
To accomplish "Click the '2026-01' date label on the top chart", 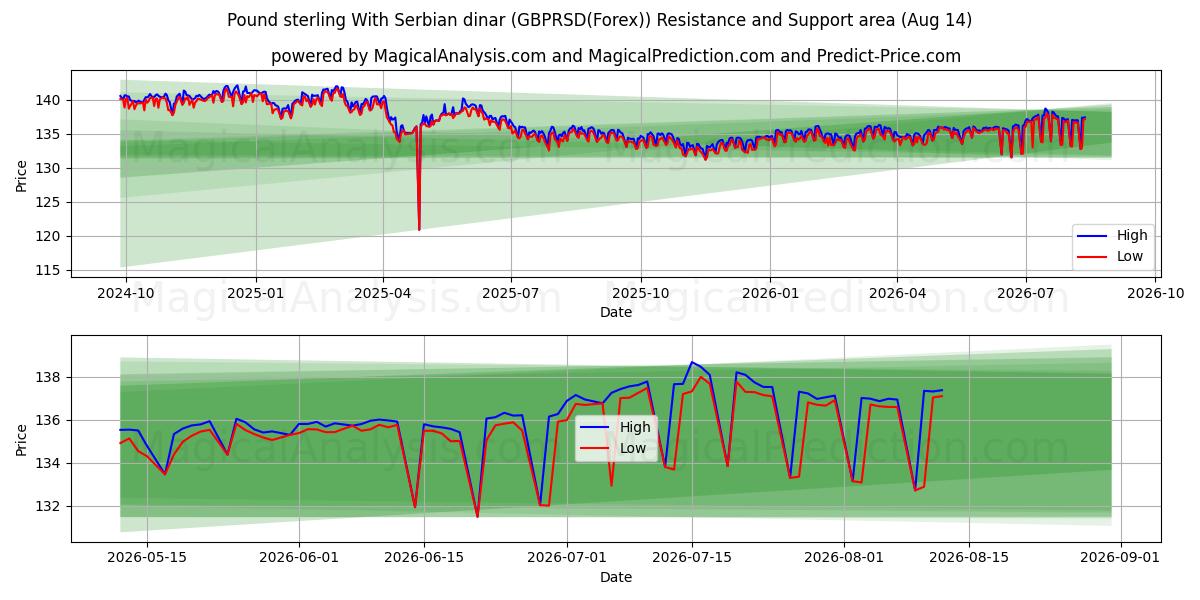I will tap(770, 294).
